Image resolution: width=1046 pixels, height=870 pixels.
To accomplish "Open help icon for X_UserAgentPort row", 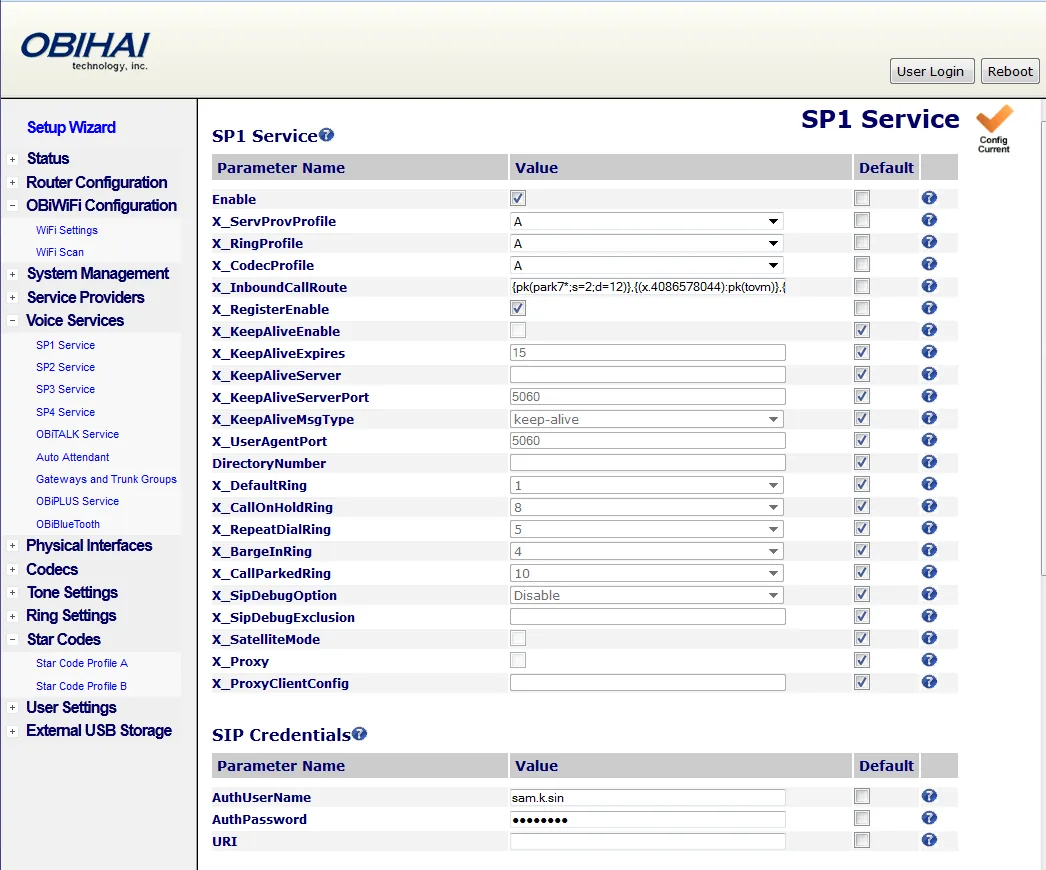I will click(929, 440).
